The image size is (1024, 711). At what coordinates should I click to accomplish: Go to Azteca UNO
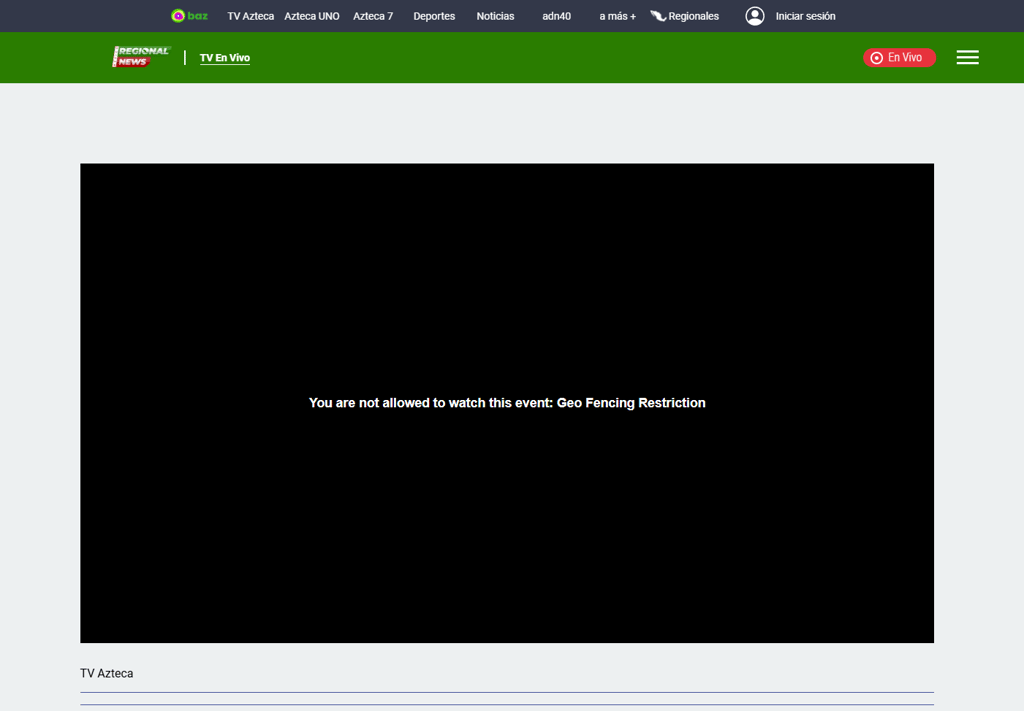312,16
